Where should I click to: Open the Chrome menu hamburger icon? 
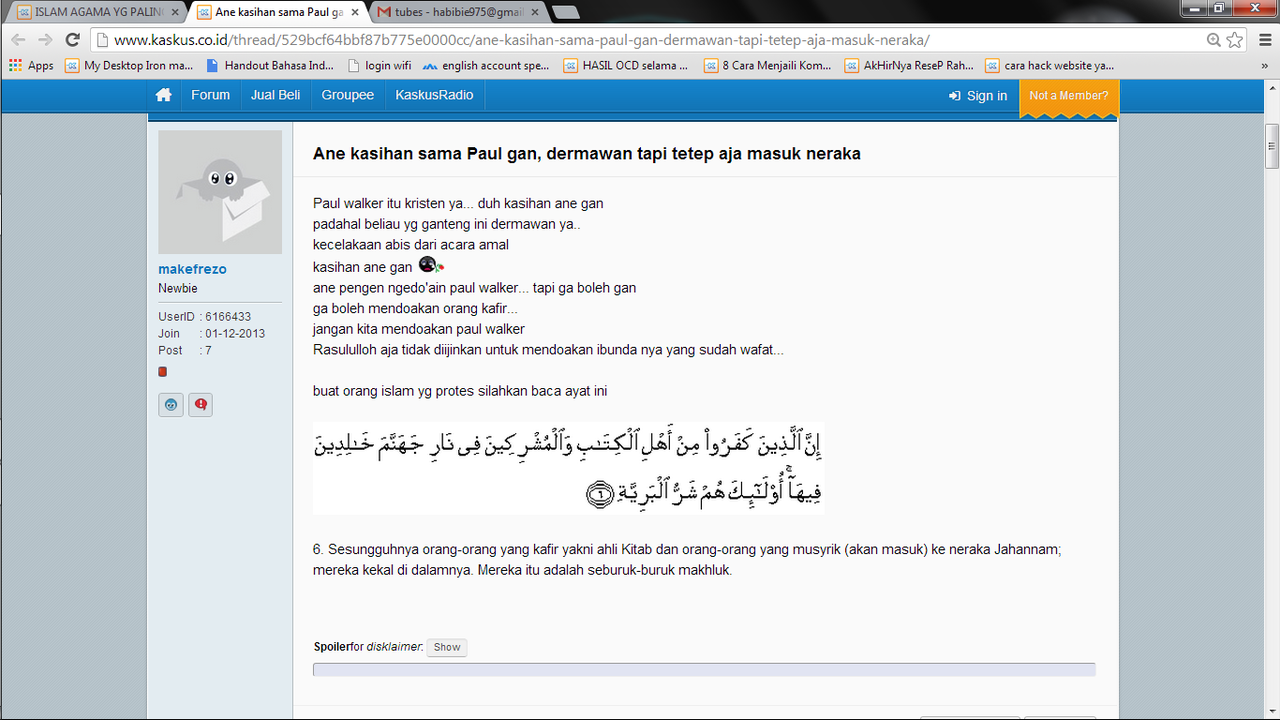pyautogui.click(x=1263, y=40)
